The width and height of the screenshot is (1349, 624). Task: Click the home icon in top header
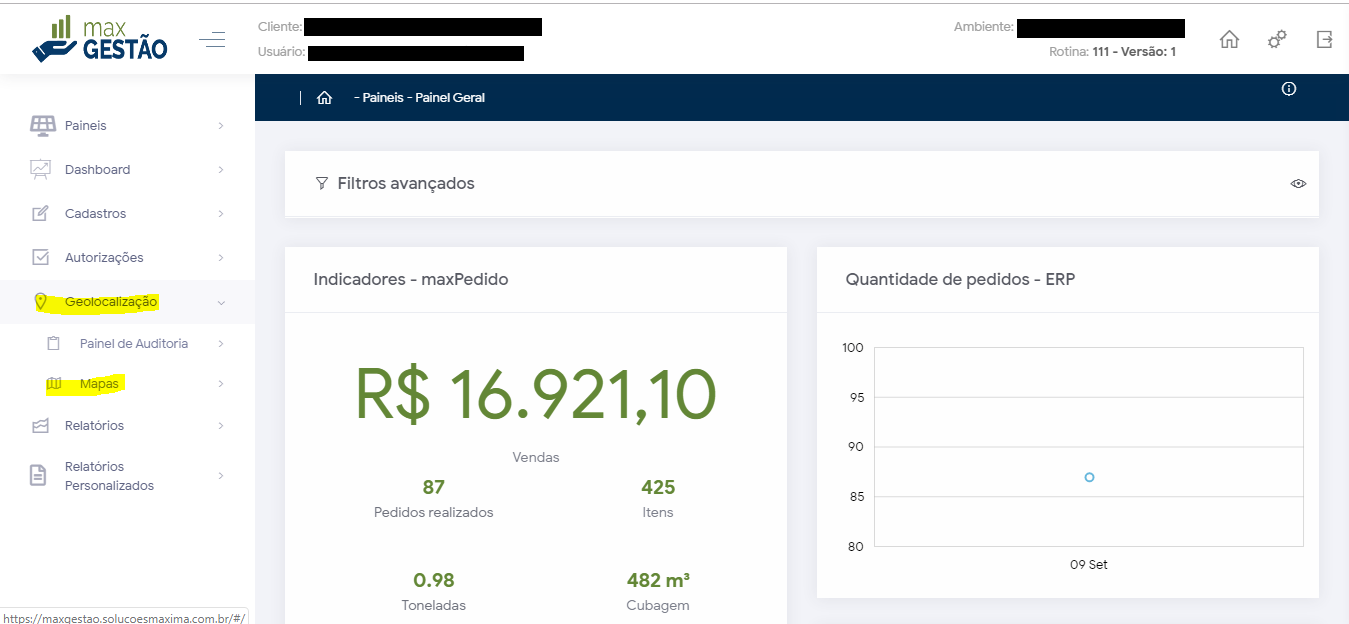1229,40
